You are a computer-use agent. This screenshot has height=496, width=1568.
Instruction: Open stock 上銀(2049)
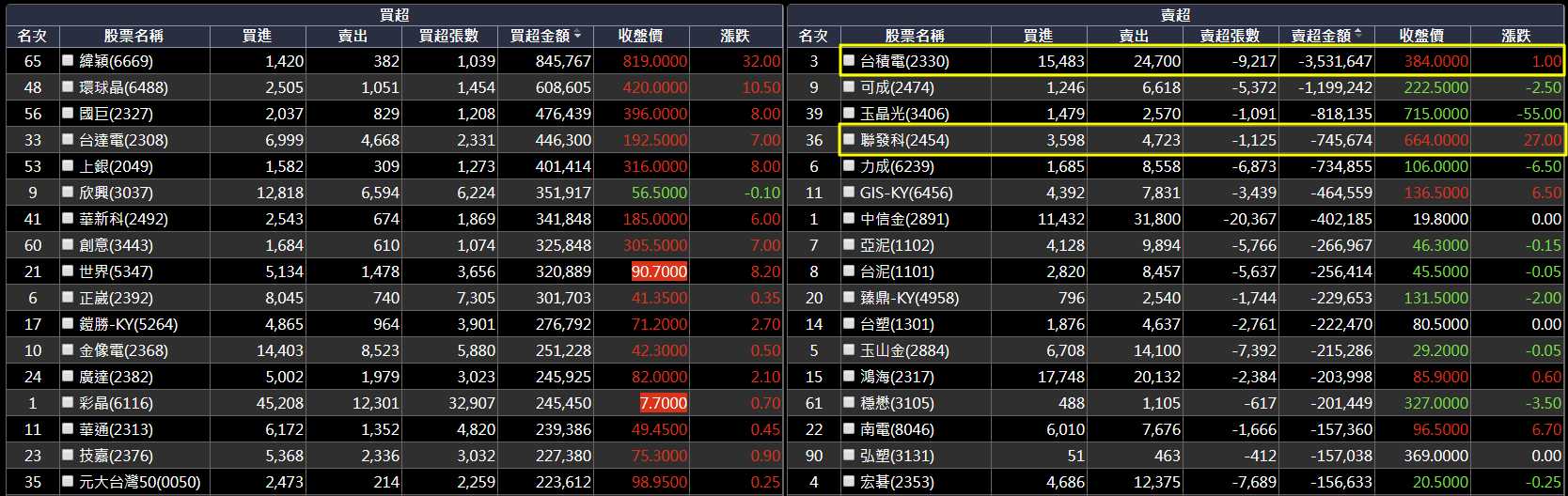click(x=116, y=166)
